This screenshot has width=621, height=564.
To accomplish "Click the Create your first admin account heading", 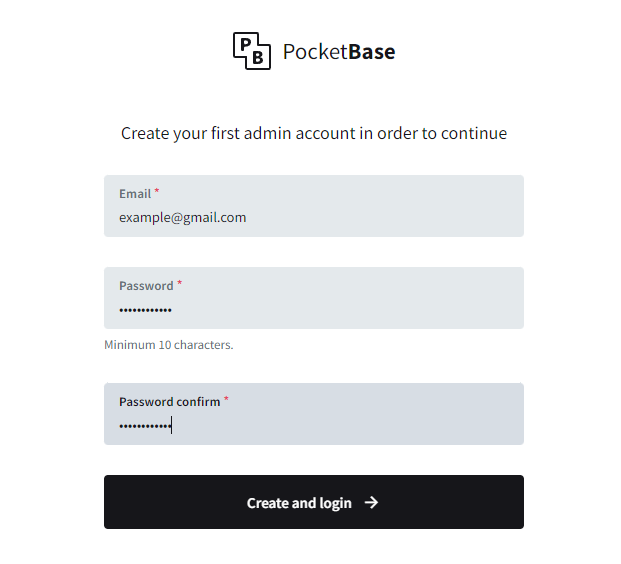I will point(314,133).
